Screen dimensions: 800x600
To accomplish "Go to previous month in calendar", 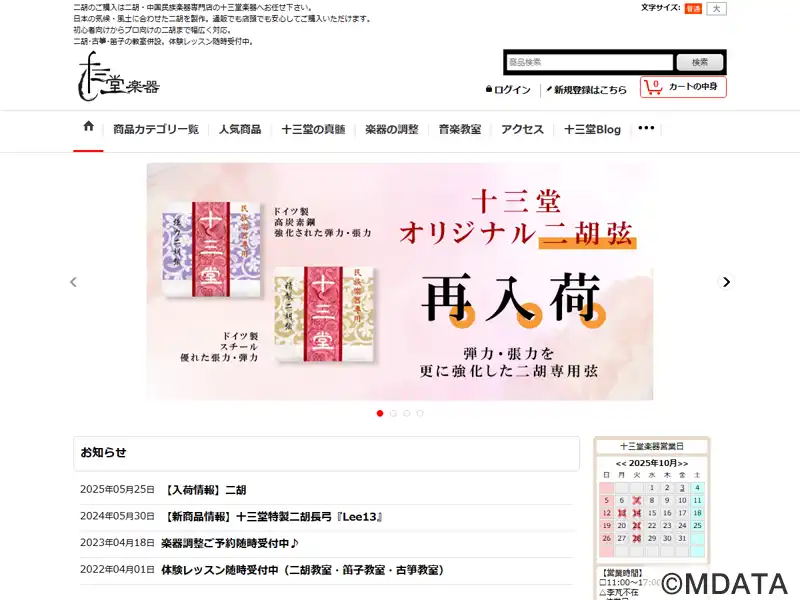I will (621, 463).
